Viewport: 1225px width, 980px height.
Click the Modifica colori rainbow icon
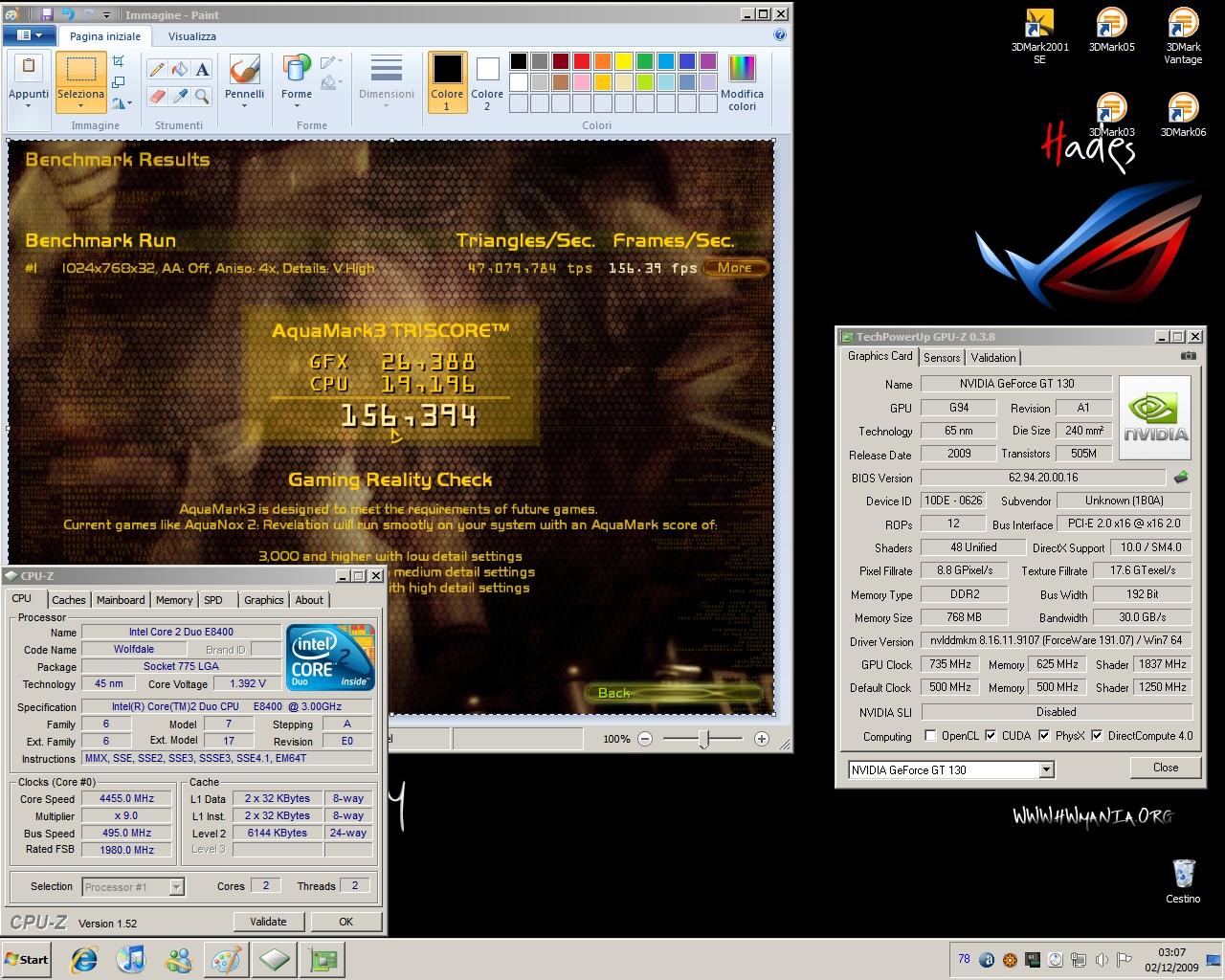(x=742, y=69)
